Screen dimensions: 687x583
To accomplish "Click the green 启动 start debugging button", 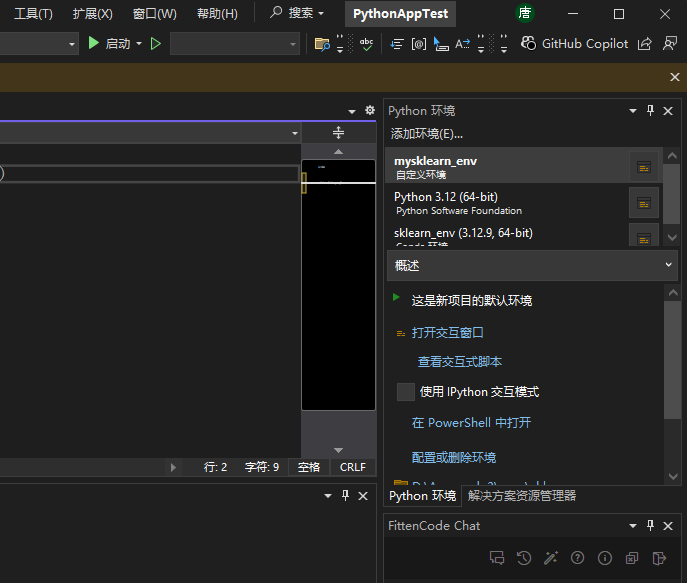I will click(x=109, y=43).
